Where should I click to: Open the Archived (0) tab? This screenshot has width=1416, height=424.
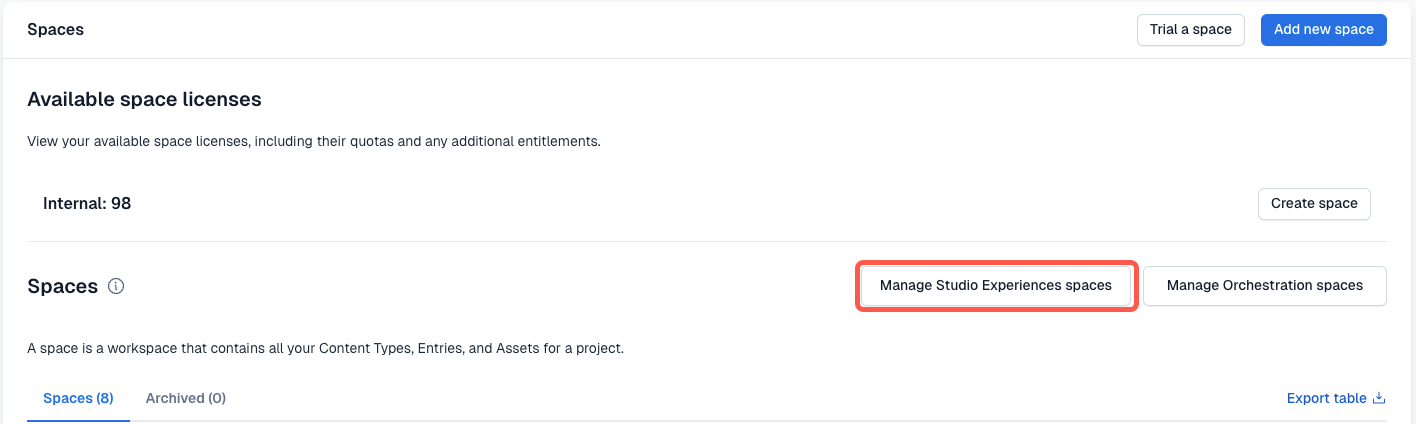tap(185, 398)
